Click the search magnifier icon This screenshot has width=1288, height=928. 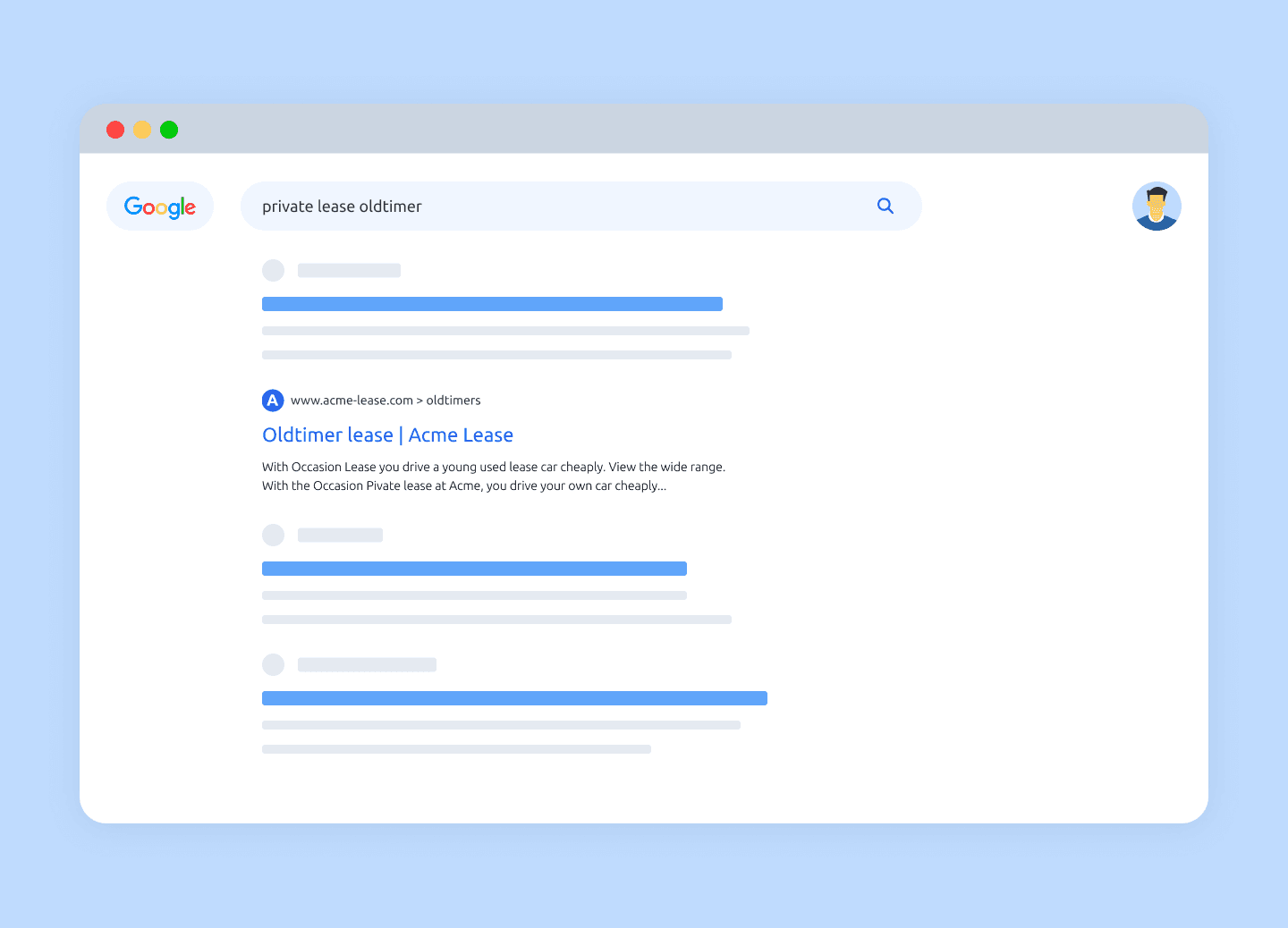coord(885,206)
